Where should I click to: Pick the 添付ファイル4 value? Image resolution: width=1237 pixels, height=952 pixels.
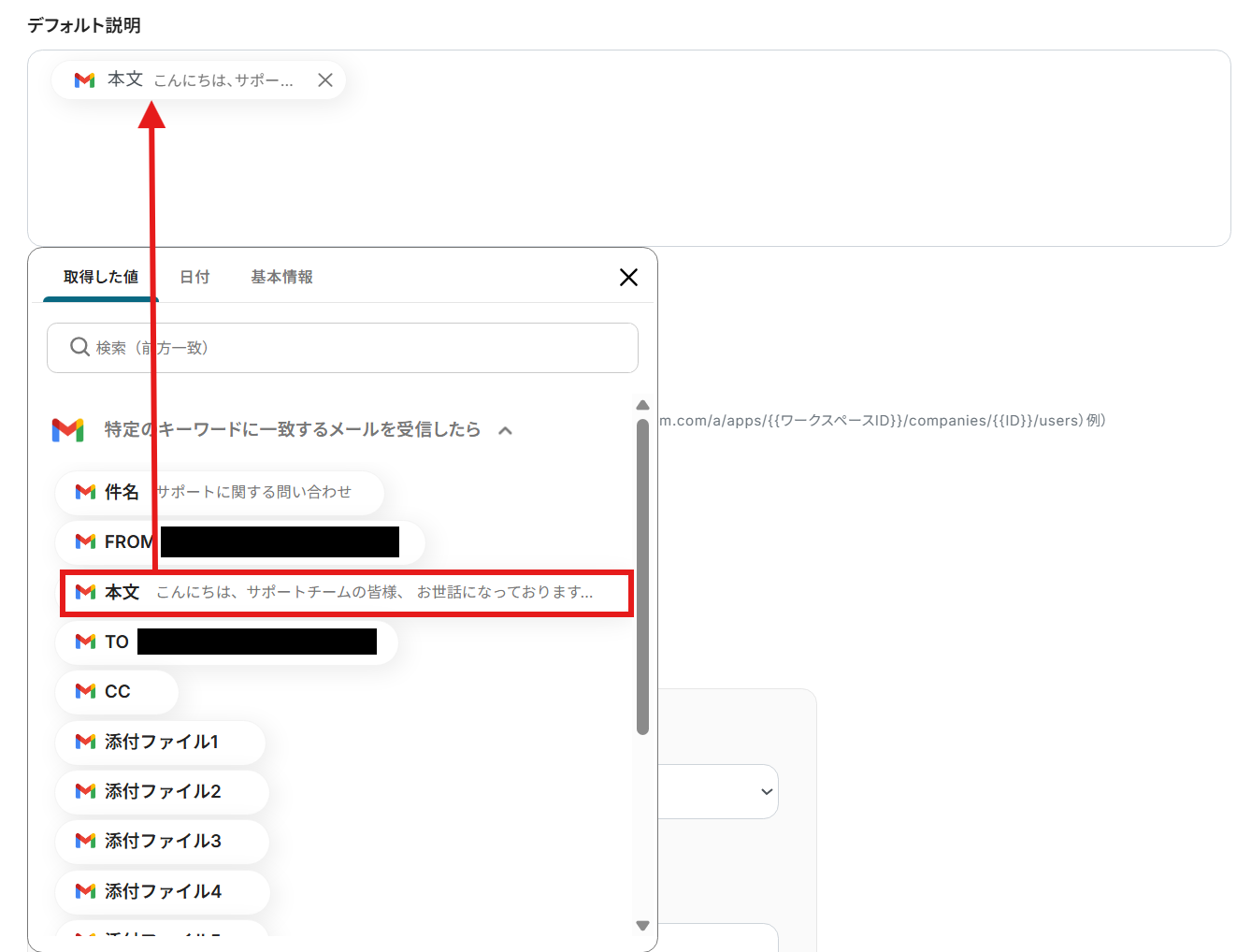[162, 891]
